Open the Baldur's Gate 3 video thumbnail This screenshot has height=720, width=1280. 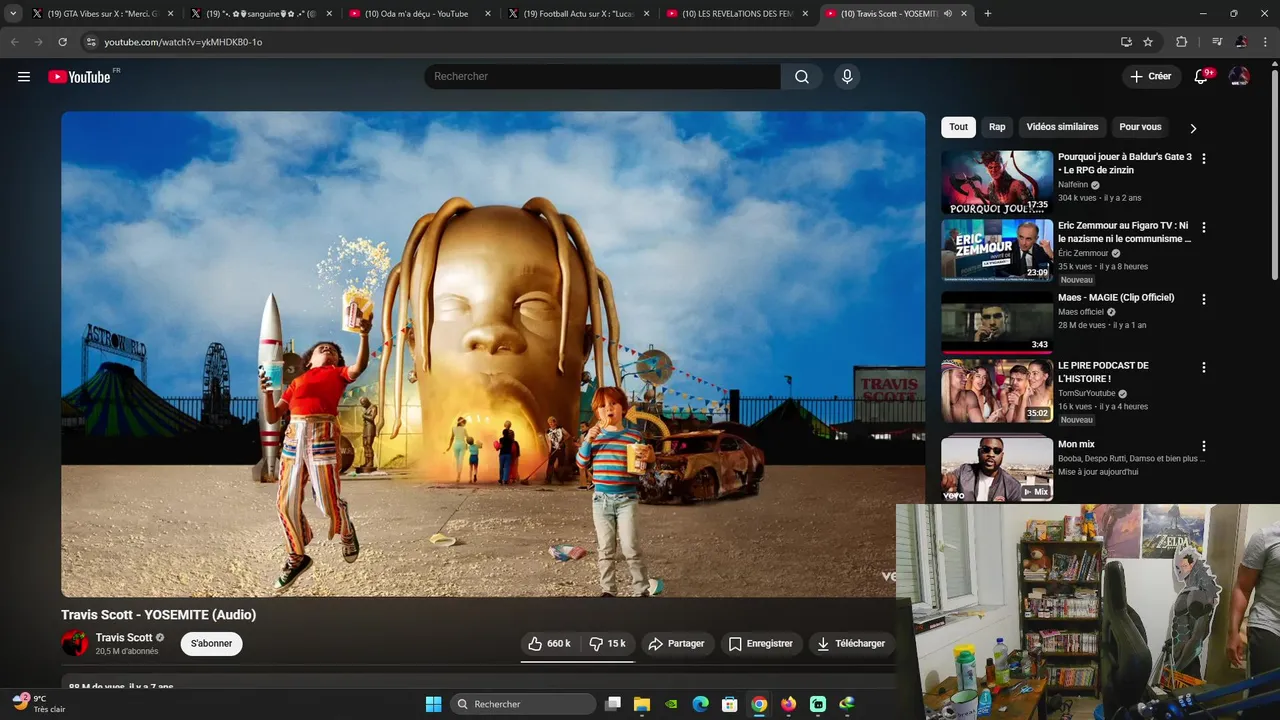997,182
